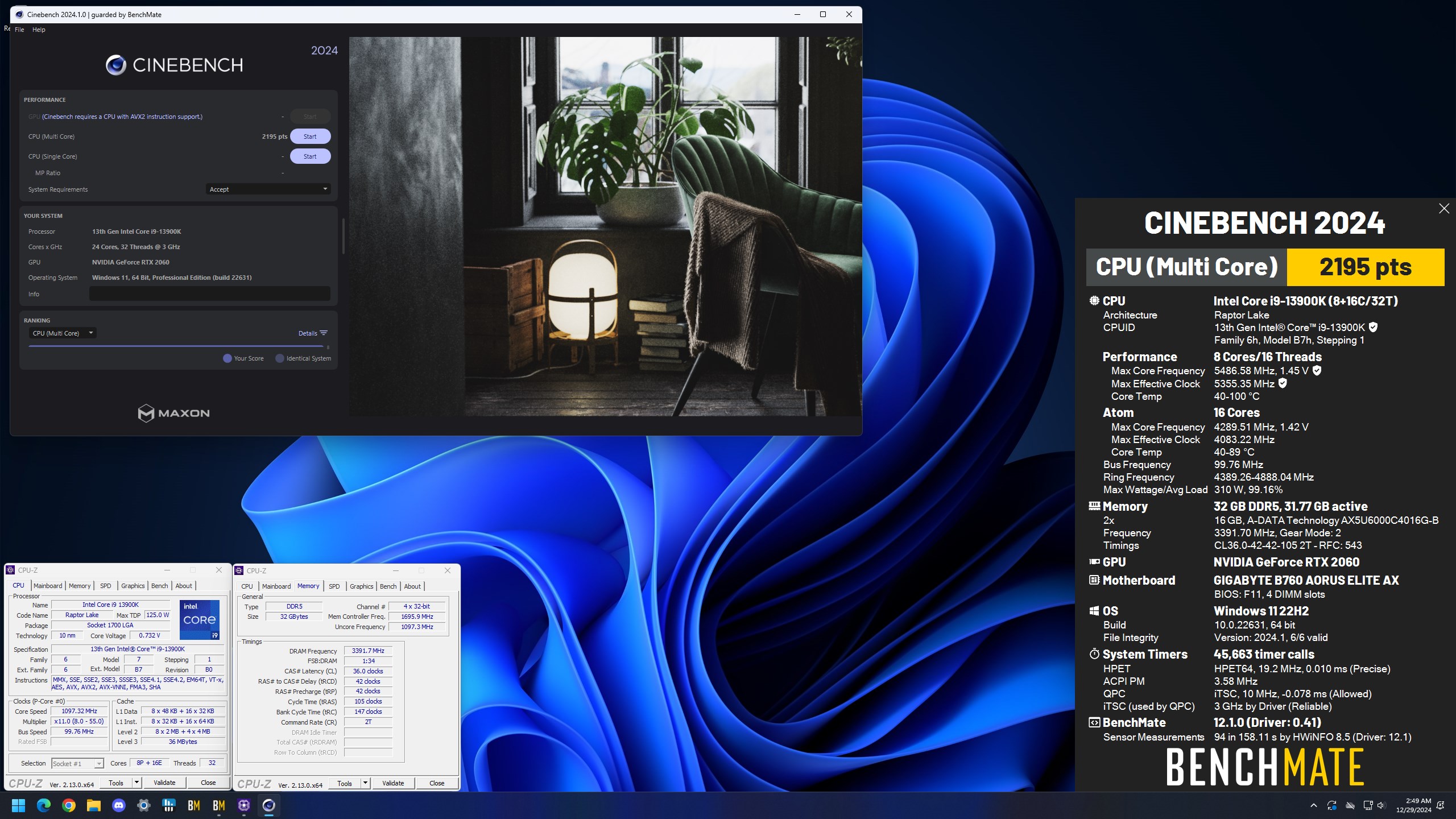Image resolution: width=1456 pixels, height=819 pixels.
Task: Open network status tray icon
Action: click(x=1368, y=805)
